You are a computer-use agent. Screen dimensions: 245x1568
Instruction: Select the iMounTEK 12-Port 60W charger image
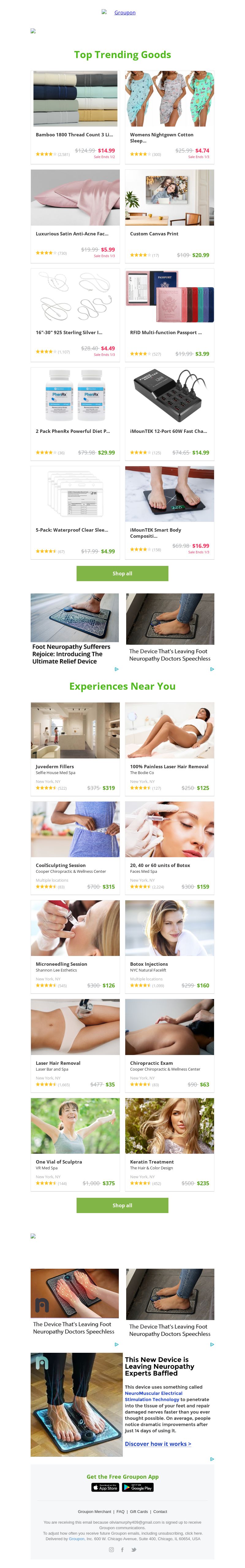(169, 395)
